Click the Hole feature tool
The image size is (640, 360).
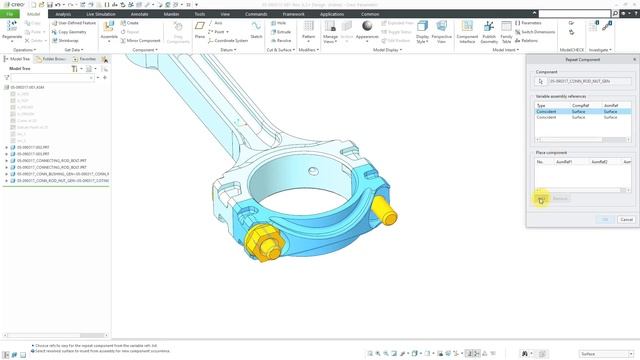278,23
